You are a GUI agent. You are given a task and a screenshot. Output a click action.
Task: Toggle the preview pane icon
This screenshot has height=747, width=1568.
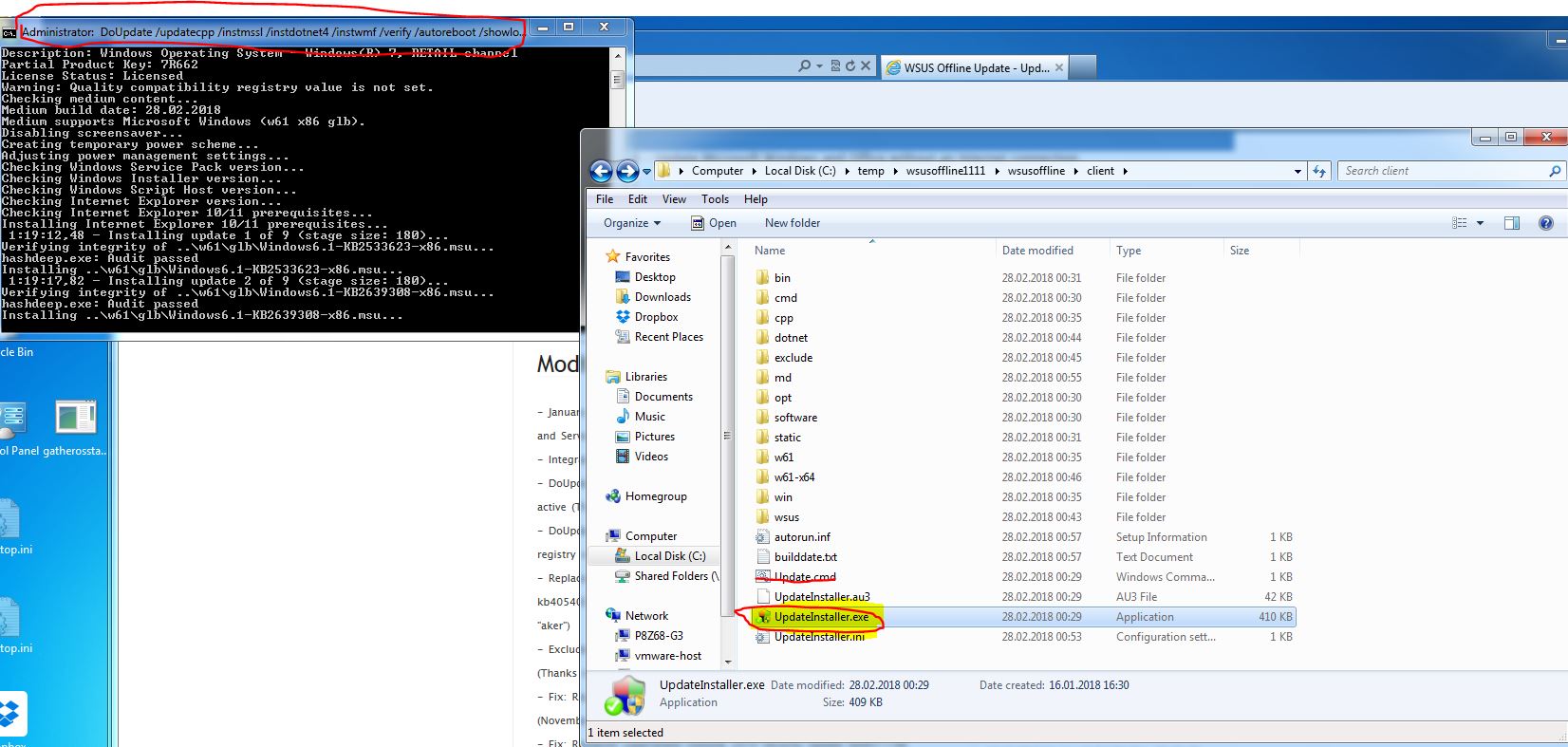pyautogui.click(x=1512, y=223)
